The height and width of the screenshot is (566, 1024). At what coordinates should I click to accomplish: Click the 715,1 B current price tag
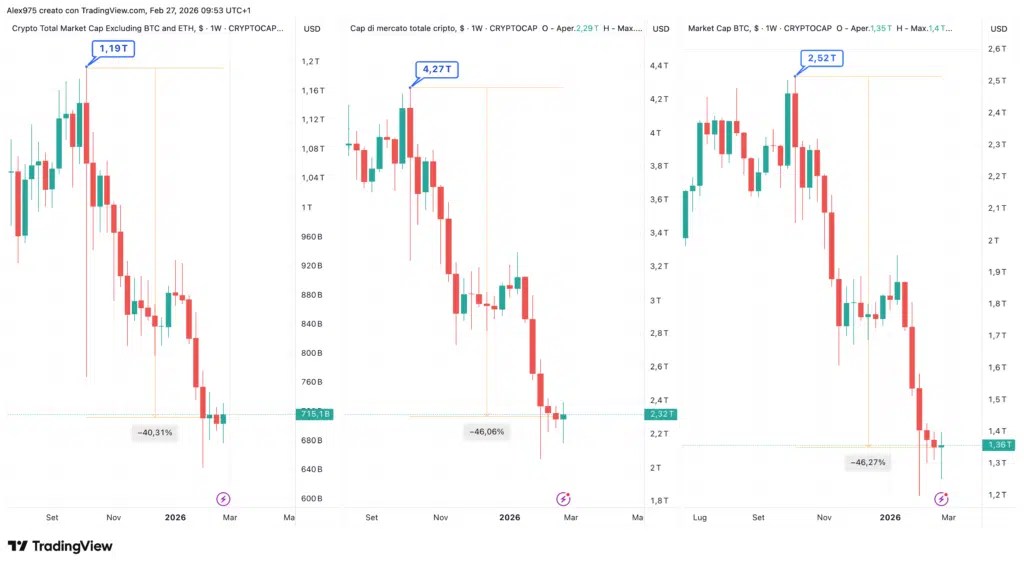click(315, 414)
